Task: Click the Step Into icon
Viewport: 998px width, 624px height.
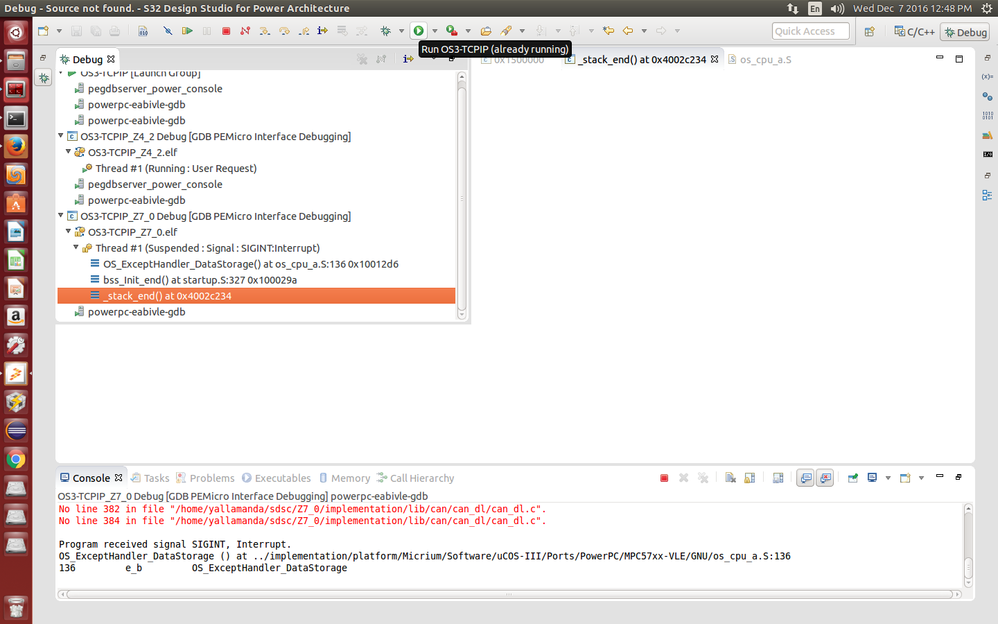Action: click(265, 31)
